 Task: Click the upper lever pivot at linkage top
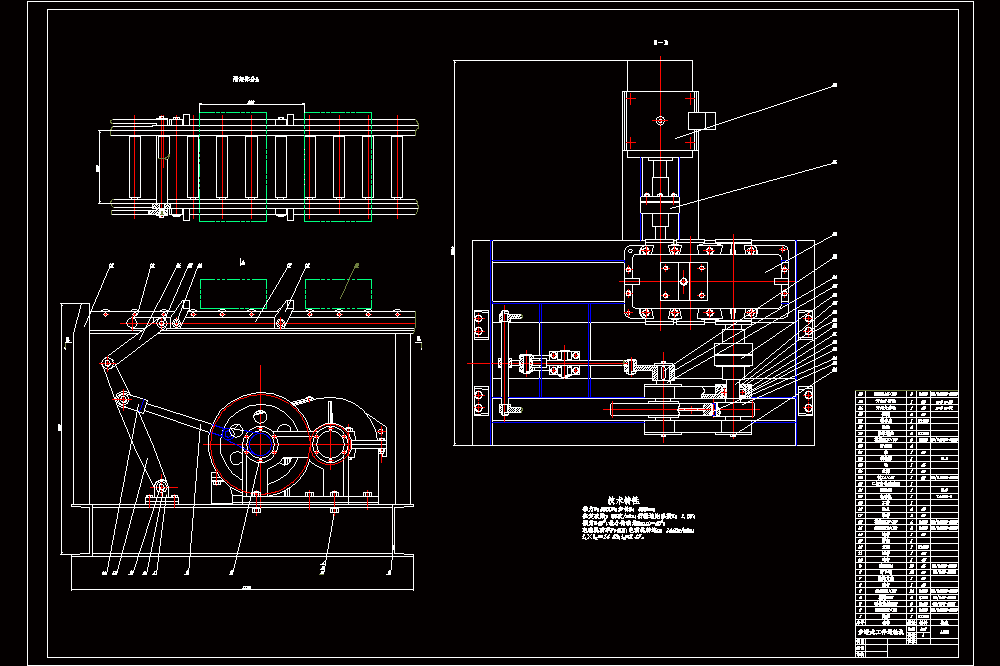(107, 363)
